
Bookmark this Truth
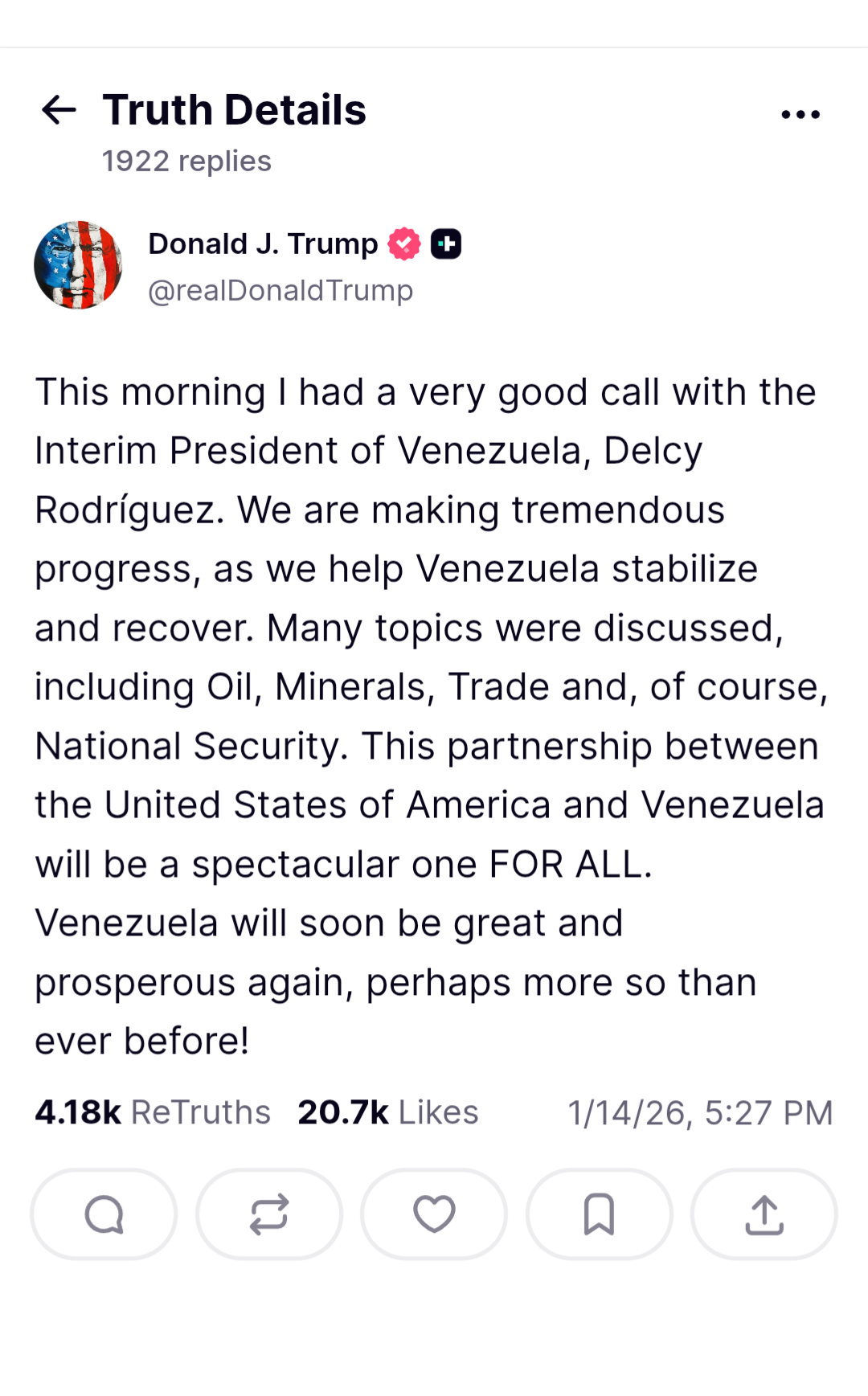[599, 1214]
